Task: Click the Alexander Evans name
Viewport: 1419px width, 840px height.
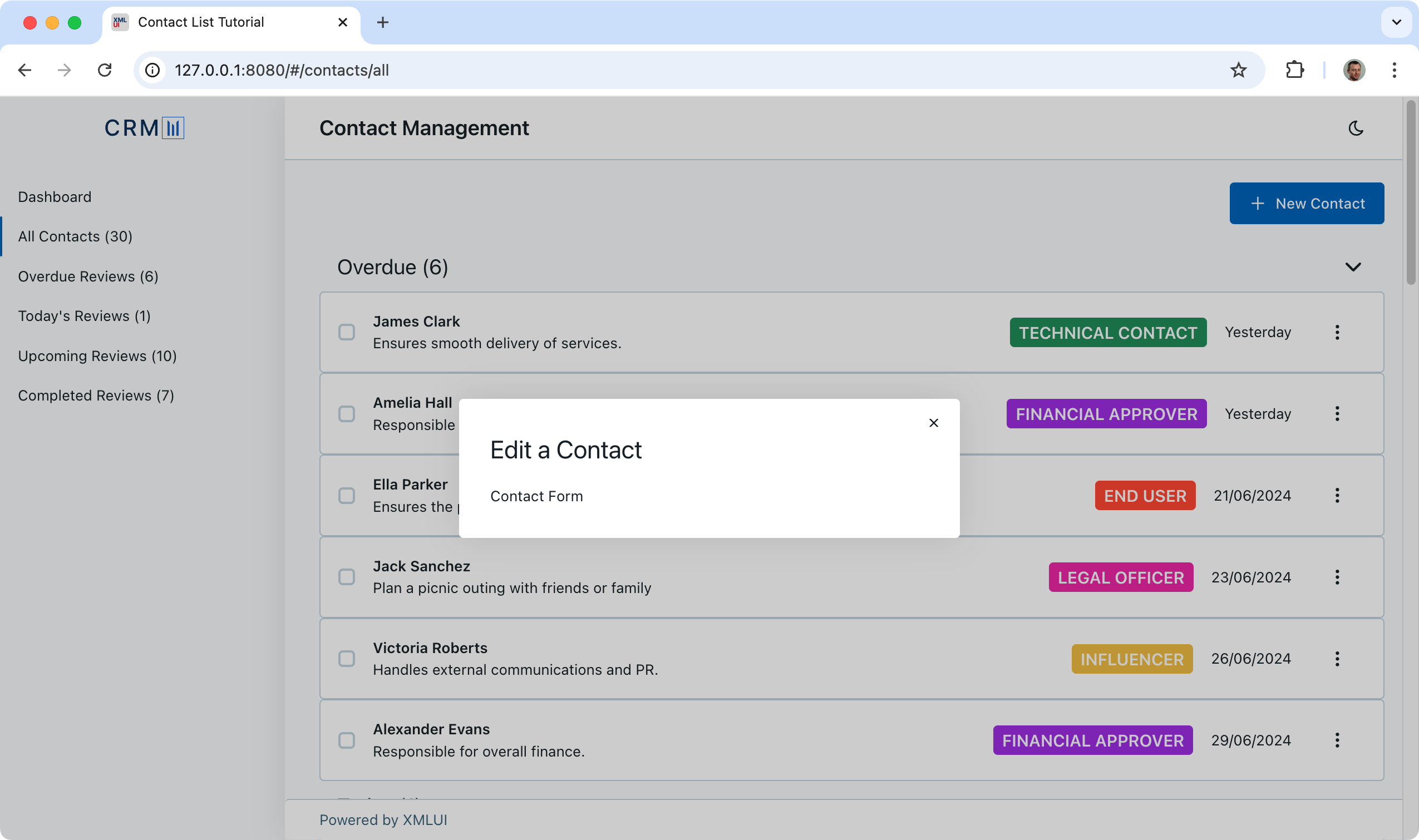Action: click(x=431, y=730)
